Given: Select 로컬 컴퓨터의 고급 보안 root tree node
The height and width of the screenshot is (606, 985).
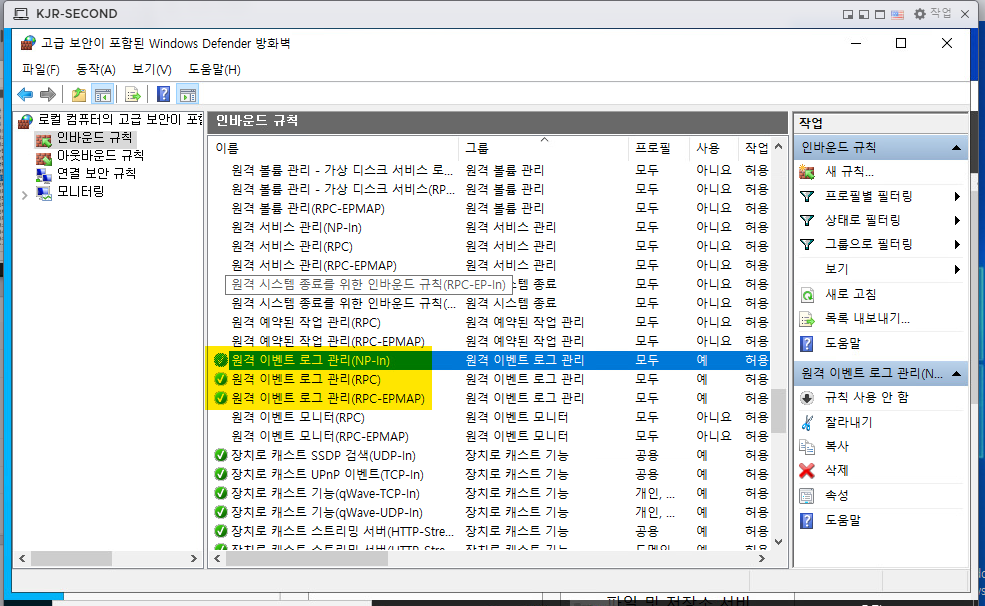Looking at the screenshot, I should 120,119.
